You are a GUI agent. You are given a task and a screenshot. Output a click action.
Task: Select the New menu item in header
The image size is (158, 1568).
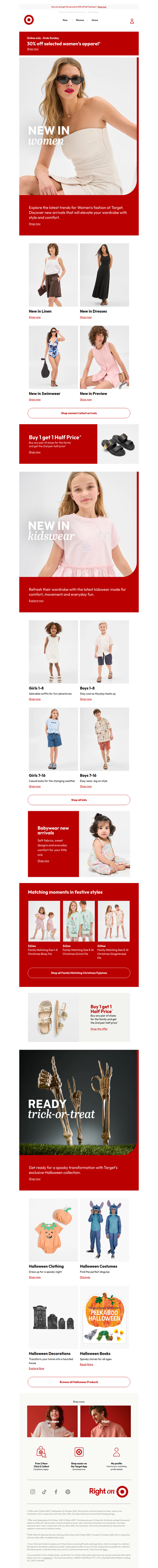[65, 20]
